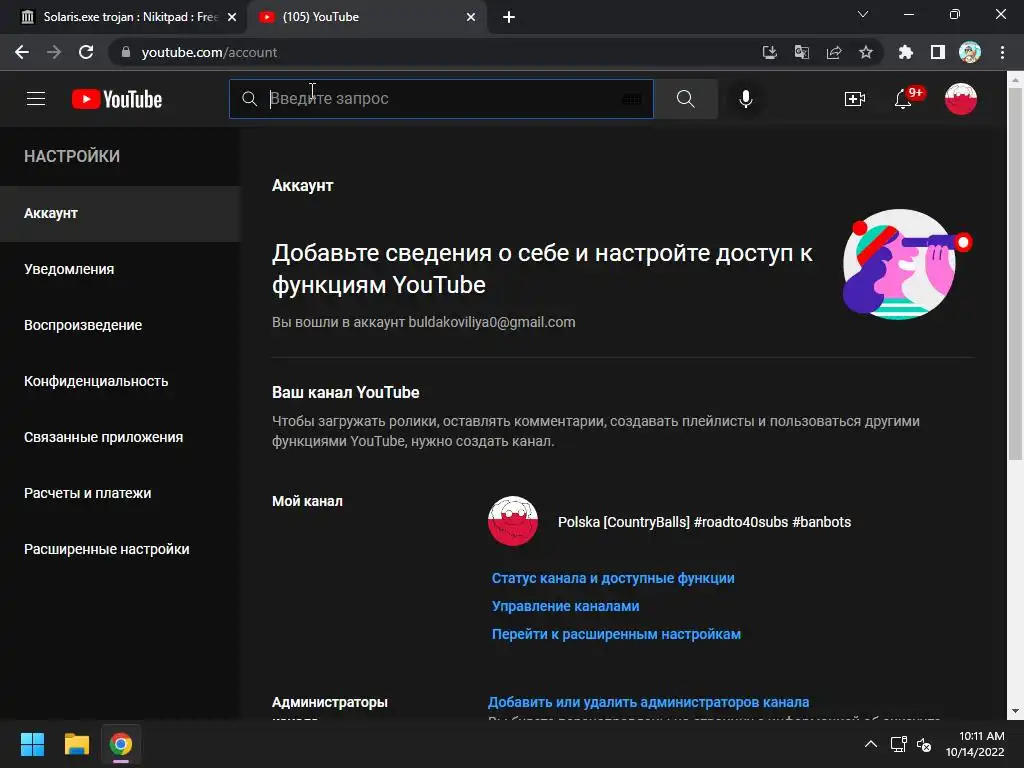Click the Статус канала и доступные функции link
This screenshot has height=768, width=1024.
tap(613, 578)
